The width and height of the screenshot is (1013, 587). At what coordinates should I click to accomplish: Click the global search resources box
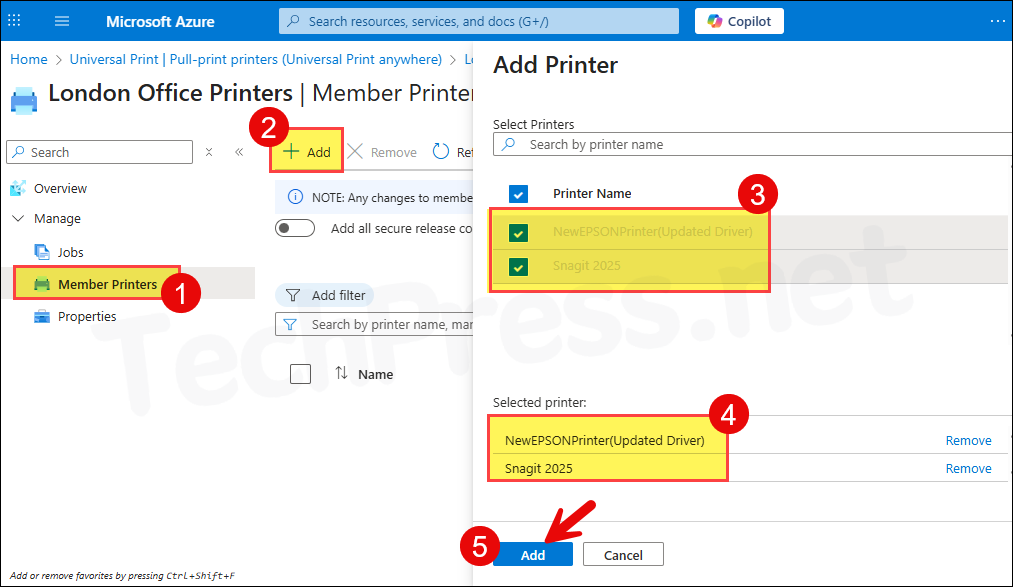point(479,21)
